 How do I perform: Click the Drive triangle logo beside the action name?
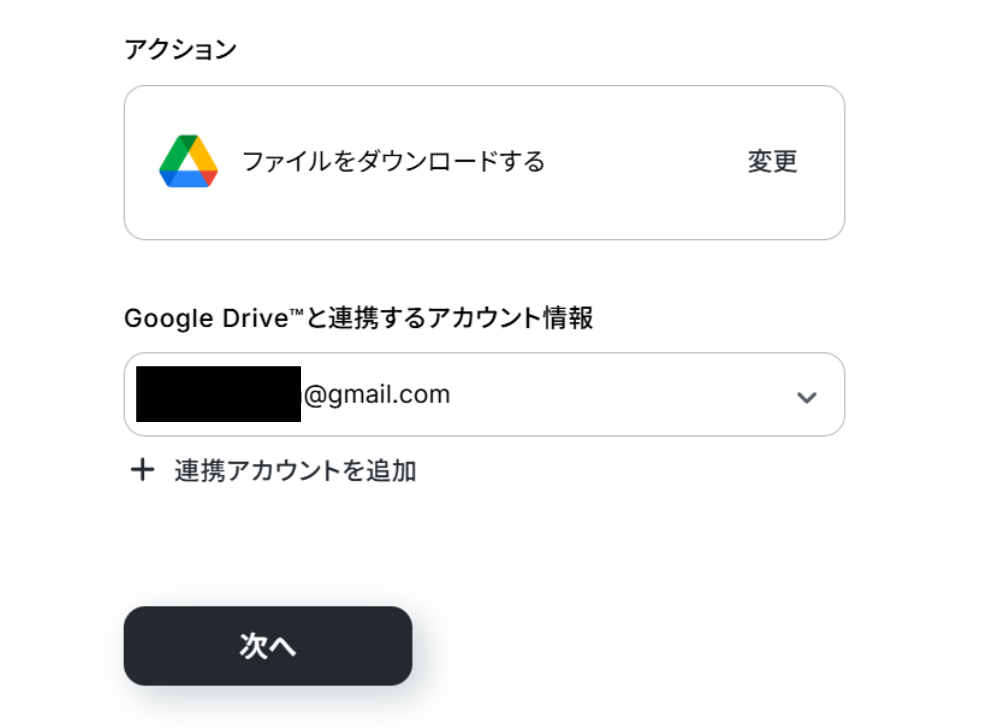point(188,162)
